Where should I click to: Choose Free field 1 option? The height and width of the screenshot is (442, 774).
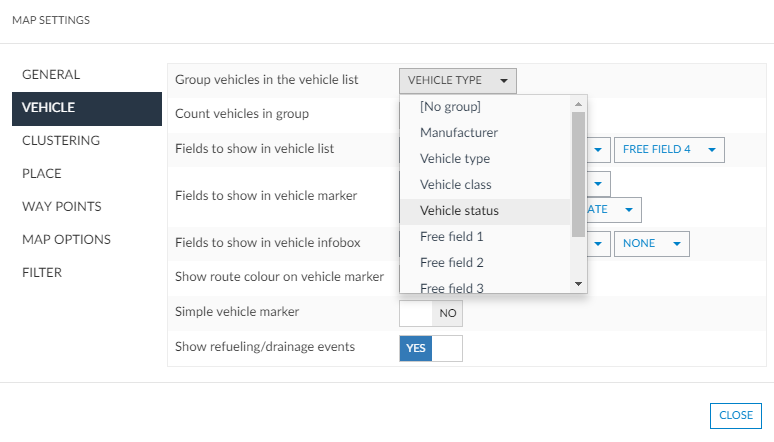point(452,237)
